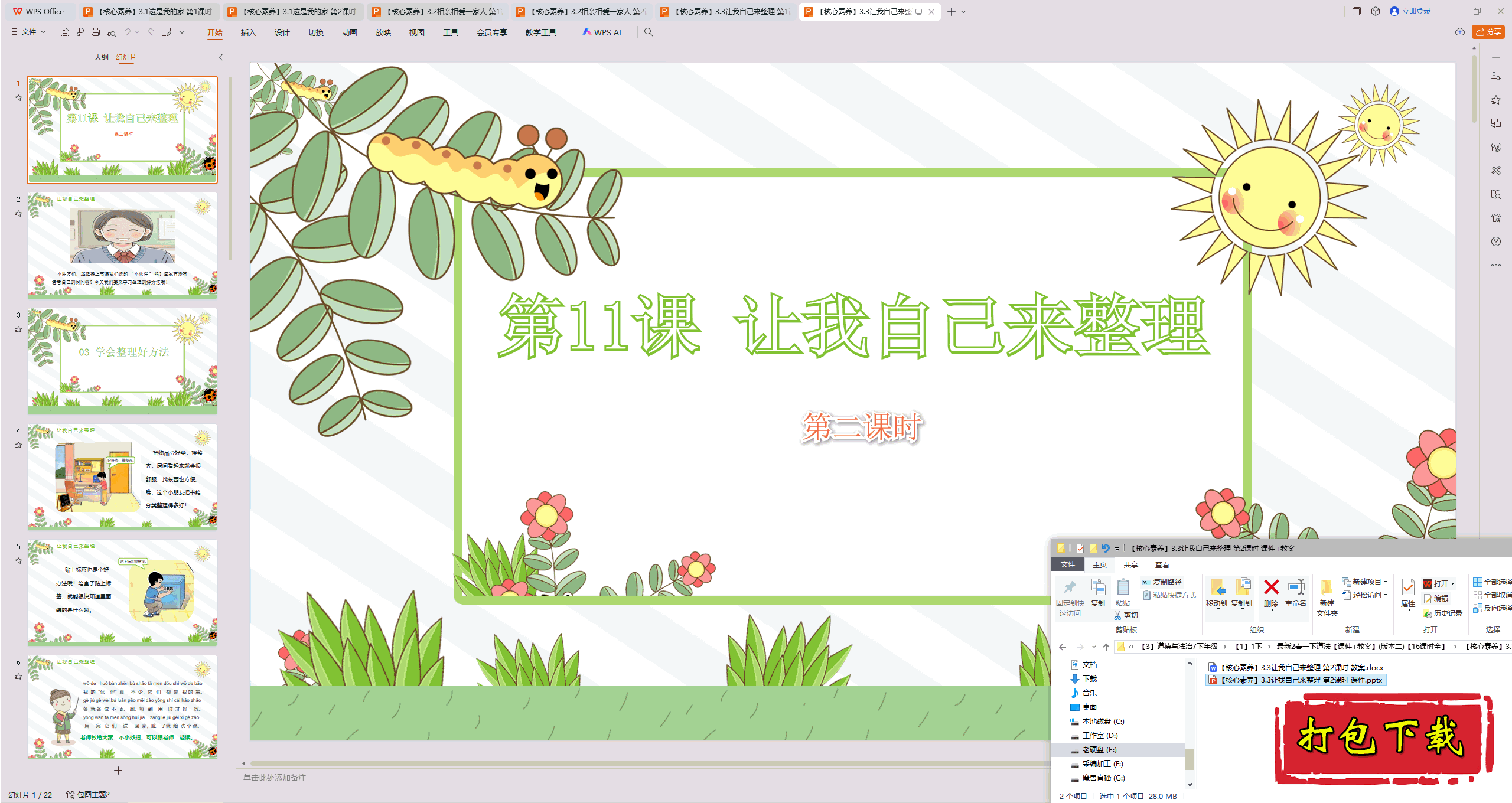Screen dimensions: 1512x803
Task: Click Explorer Up one level arrow
Action: click(1106, 647)
